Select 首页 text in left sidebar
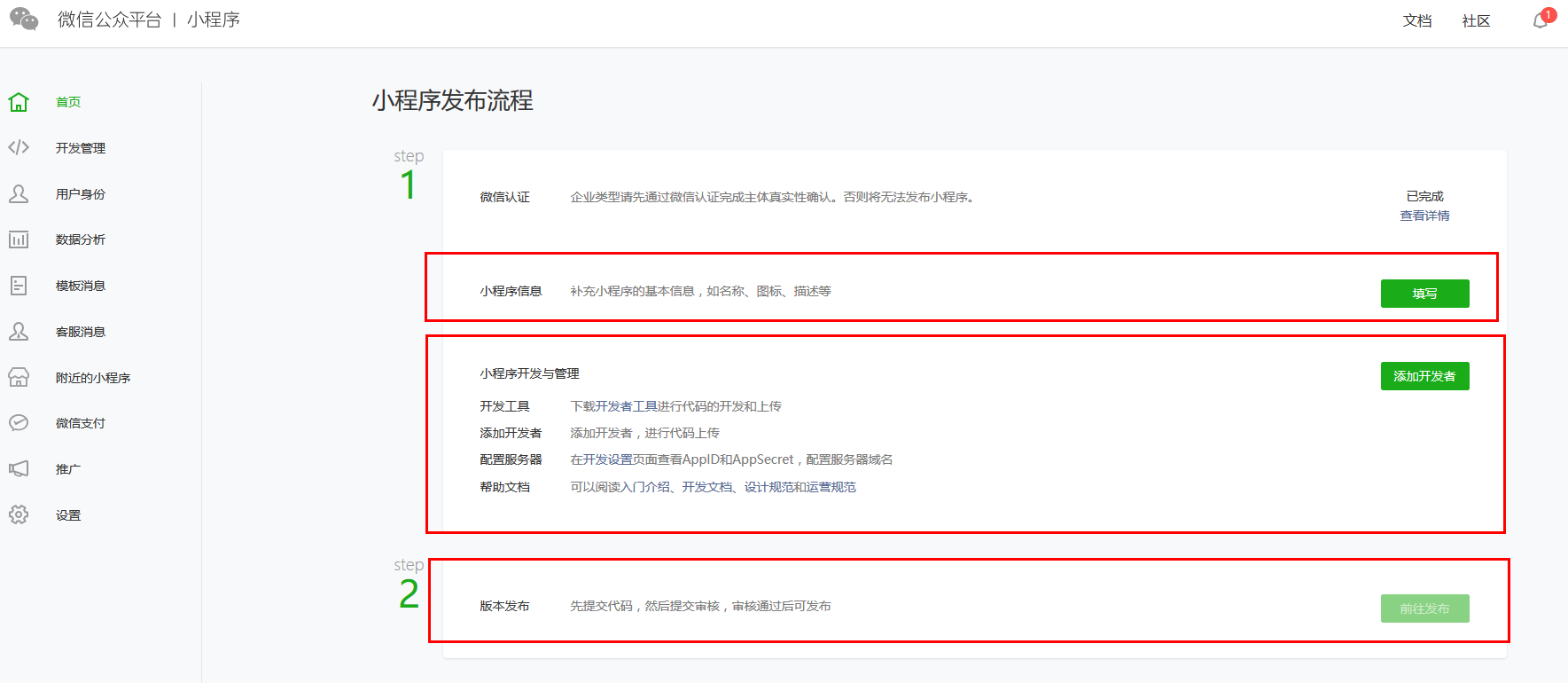1568x683 pixels. tap(68, 102)
